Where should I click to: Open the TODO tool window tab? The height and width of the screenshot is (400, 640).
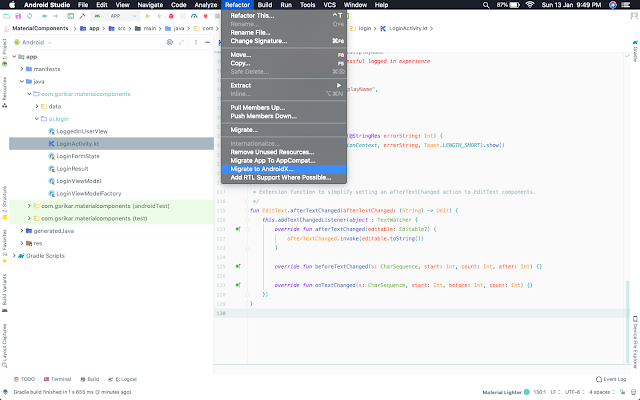tap(24, 379)
